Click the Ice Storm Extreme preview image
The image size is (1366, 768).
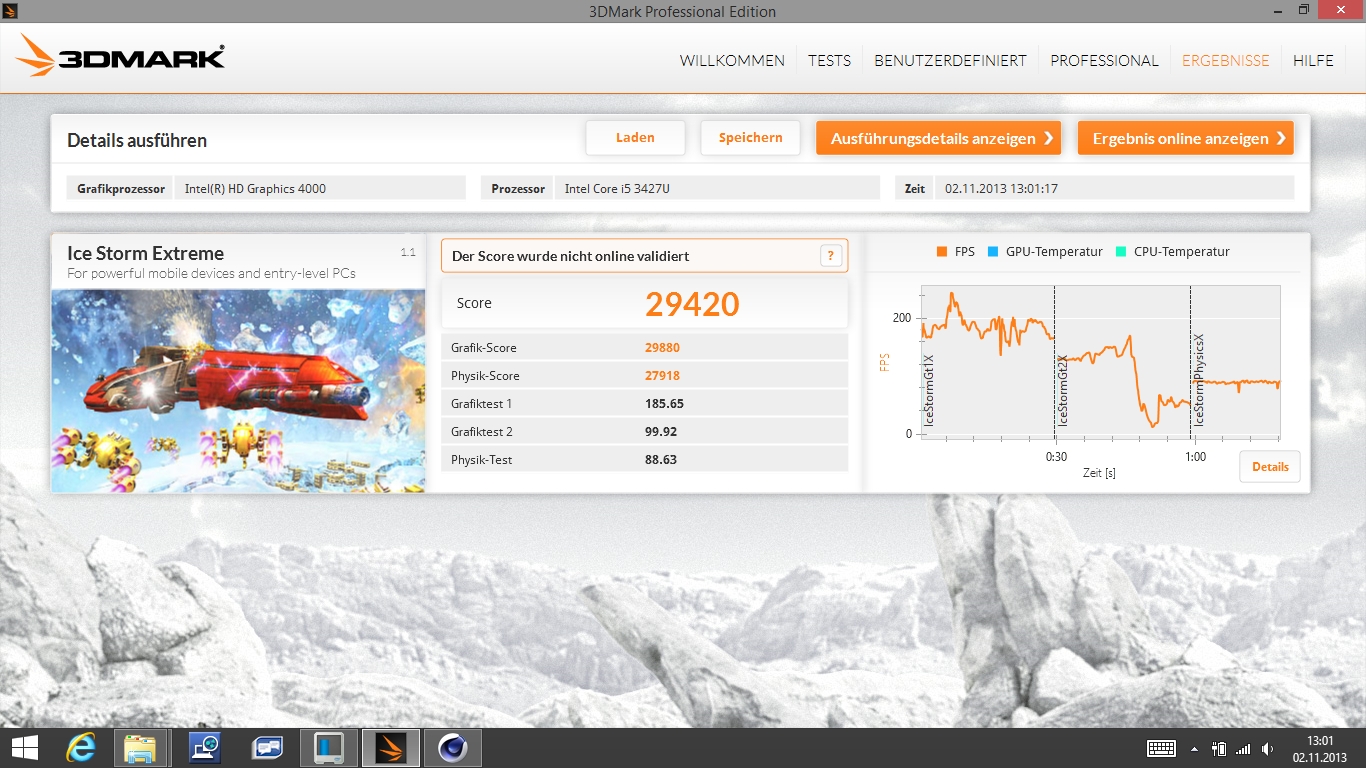238,390
